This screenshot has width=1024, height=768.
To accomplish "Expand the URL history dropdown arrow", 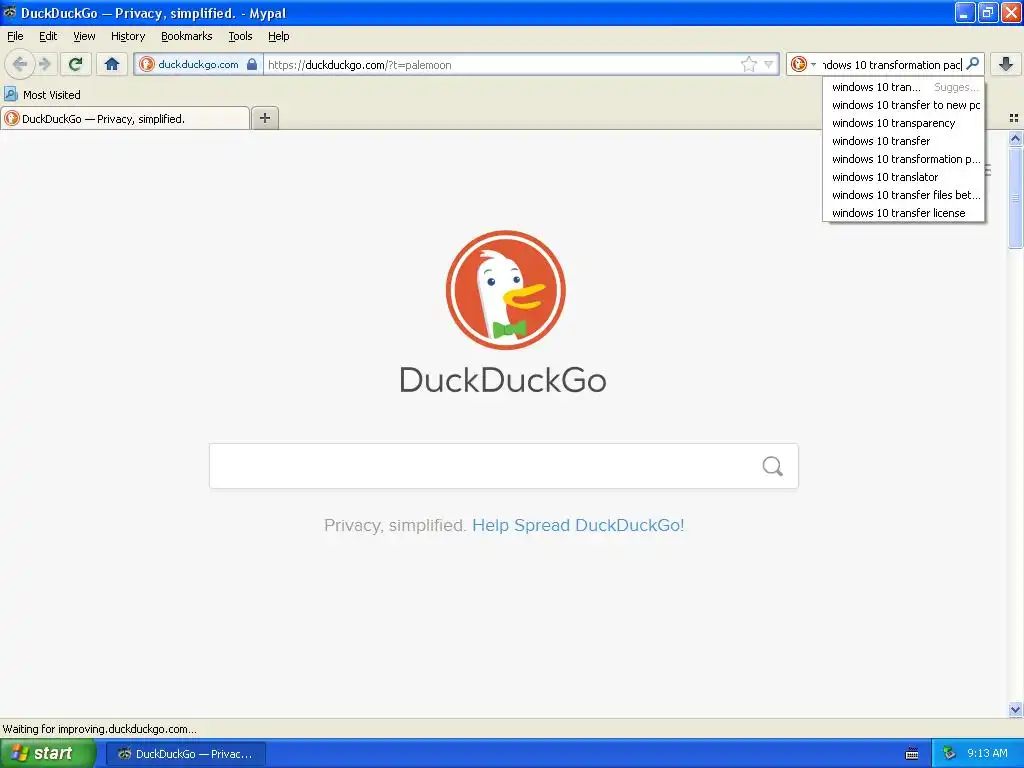I will coord(769,64).
